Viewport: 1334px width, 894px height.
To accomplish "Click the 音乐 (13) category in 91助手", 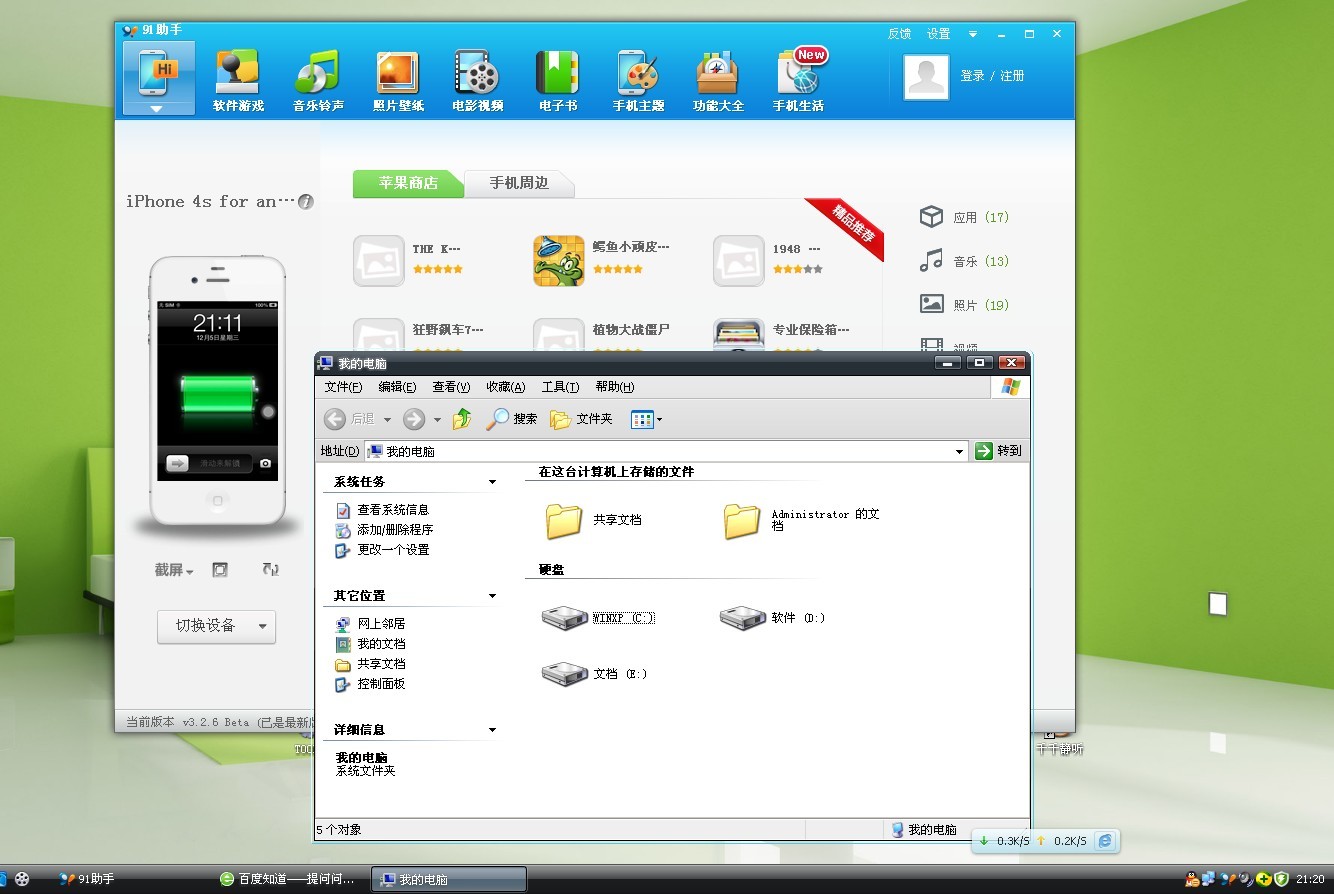I will (964, 261).
